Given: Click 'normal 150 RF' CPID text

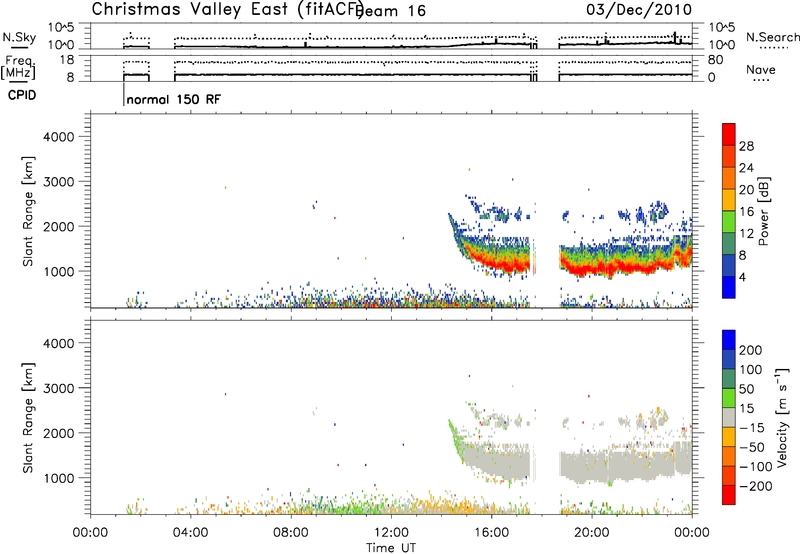Looking at the screenshot, I should 173,99.
